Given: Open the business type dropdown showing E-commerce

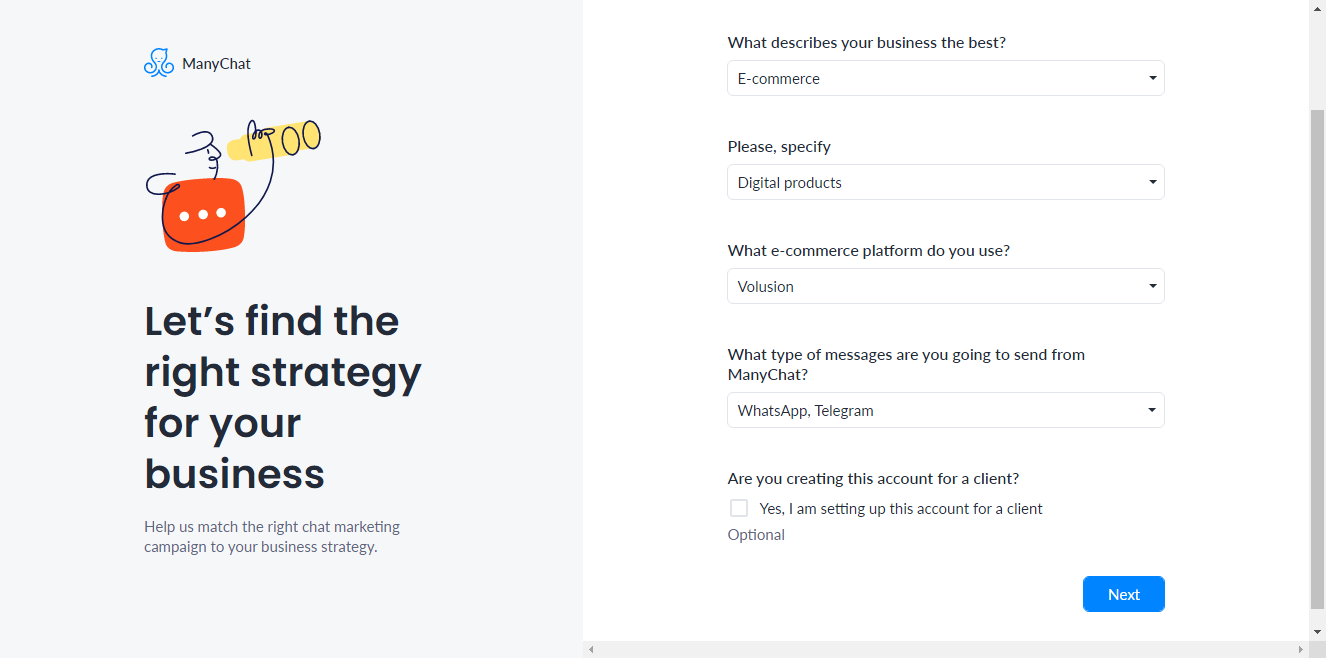Looking at the screenshot, I should [x=946, y=78].
